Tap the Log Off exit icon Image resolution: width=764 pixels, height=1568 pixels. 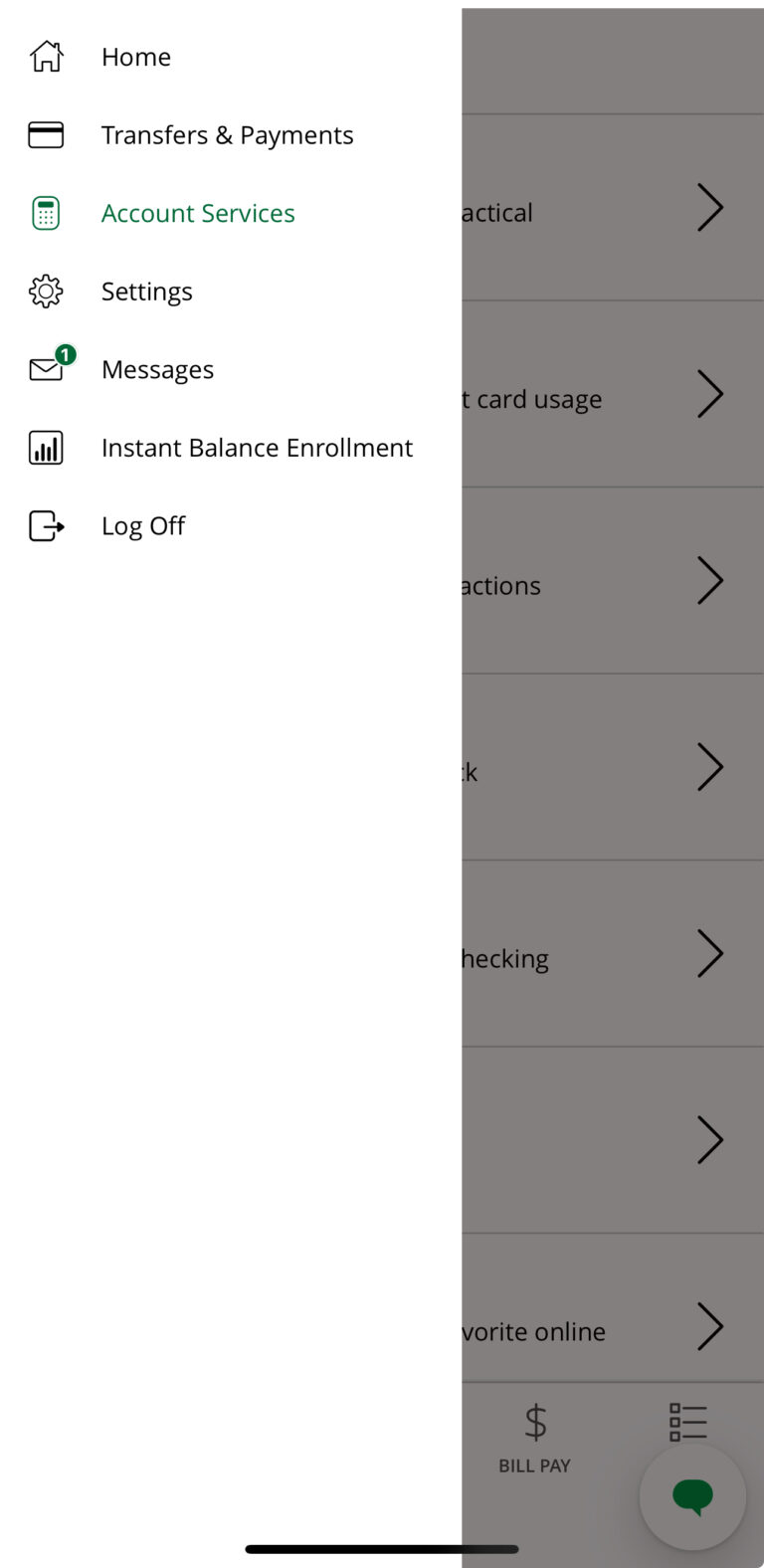[x=46, y=525]
